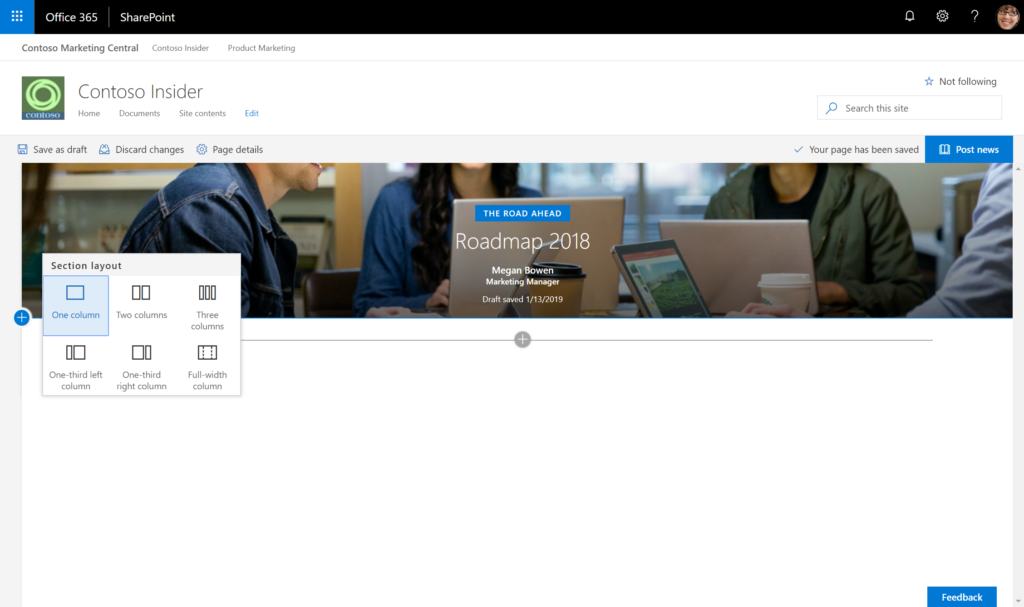Select the Two columns layout
This screenshot has height=607, width=1024.
(141, 305)
